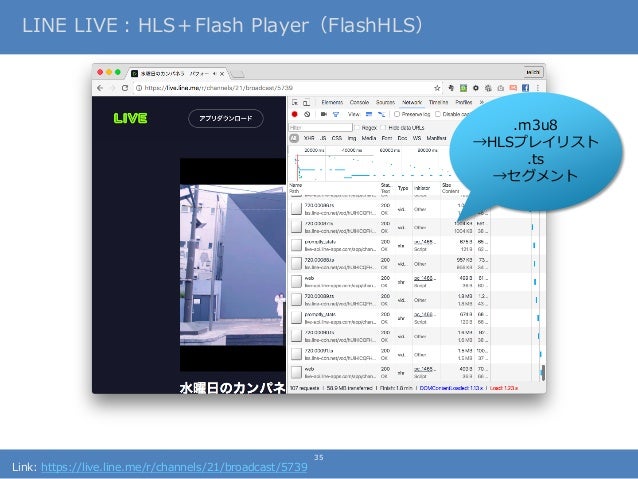Filter requests by JS

tap(323, 138)
